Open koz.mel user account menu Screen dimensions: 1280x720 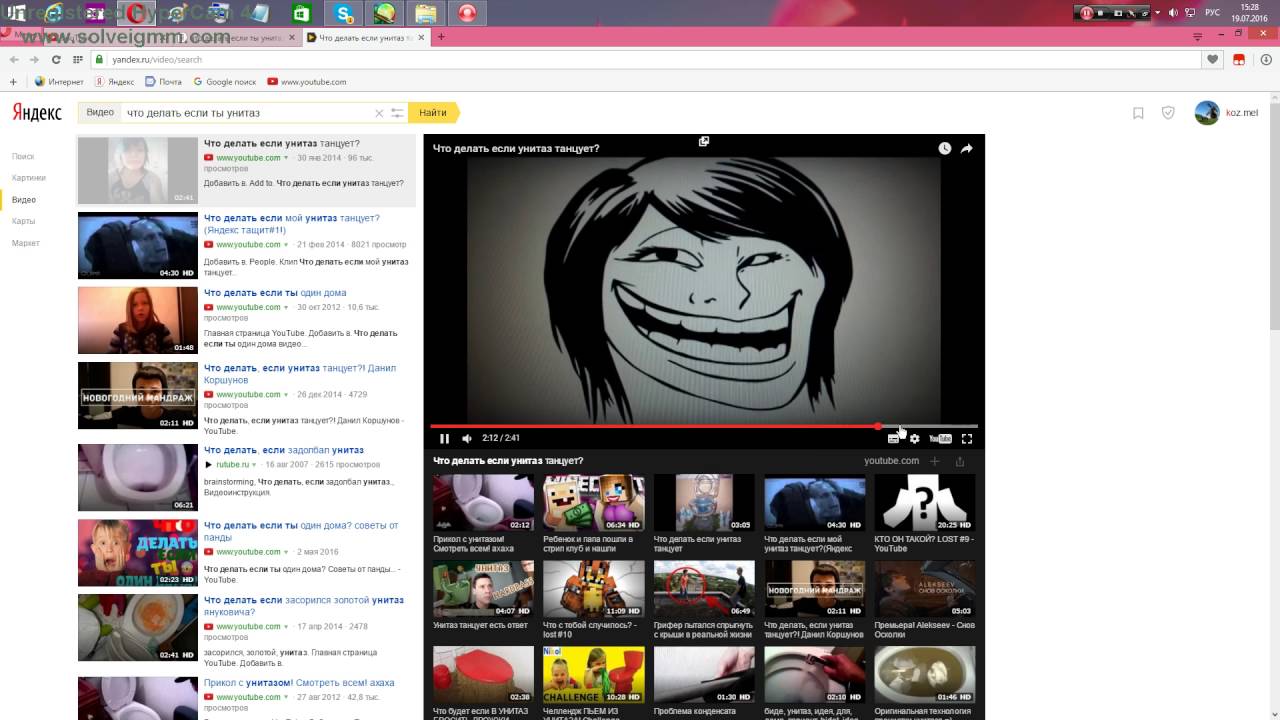coord(1227,113)
